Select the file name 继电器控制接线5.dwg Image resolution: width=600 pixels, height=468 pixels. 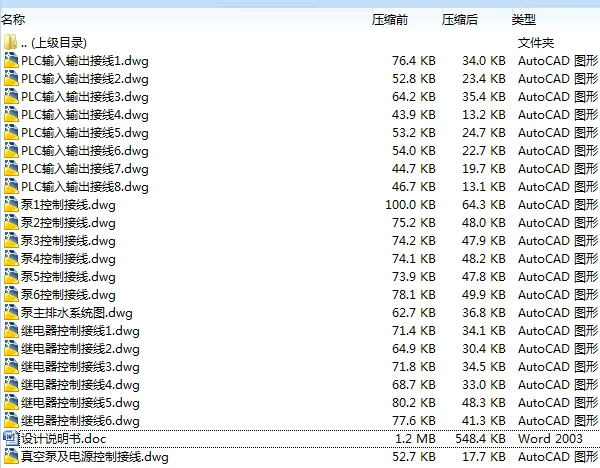[80, 403]
